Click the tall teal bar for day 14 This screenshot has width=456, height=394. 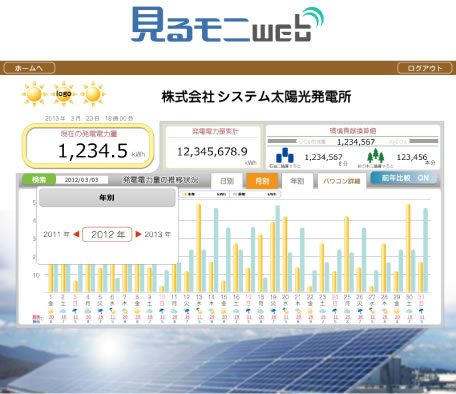tap(216, 250)
